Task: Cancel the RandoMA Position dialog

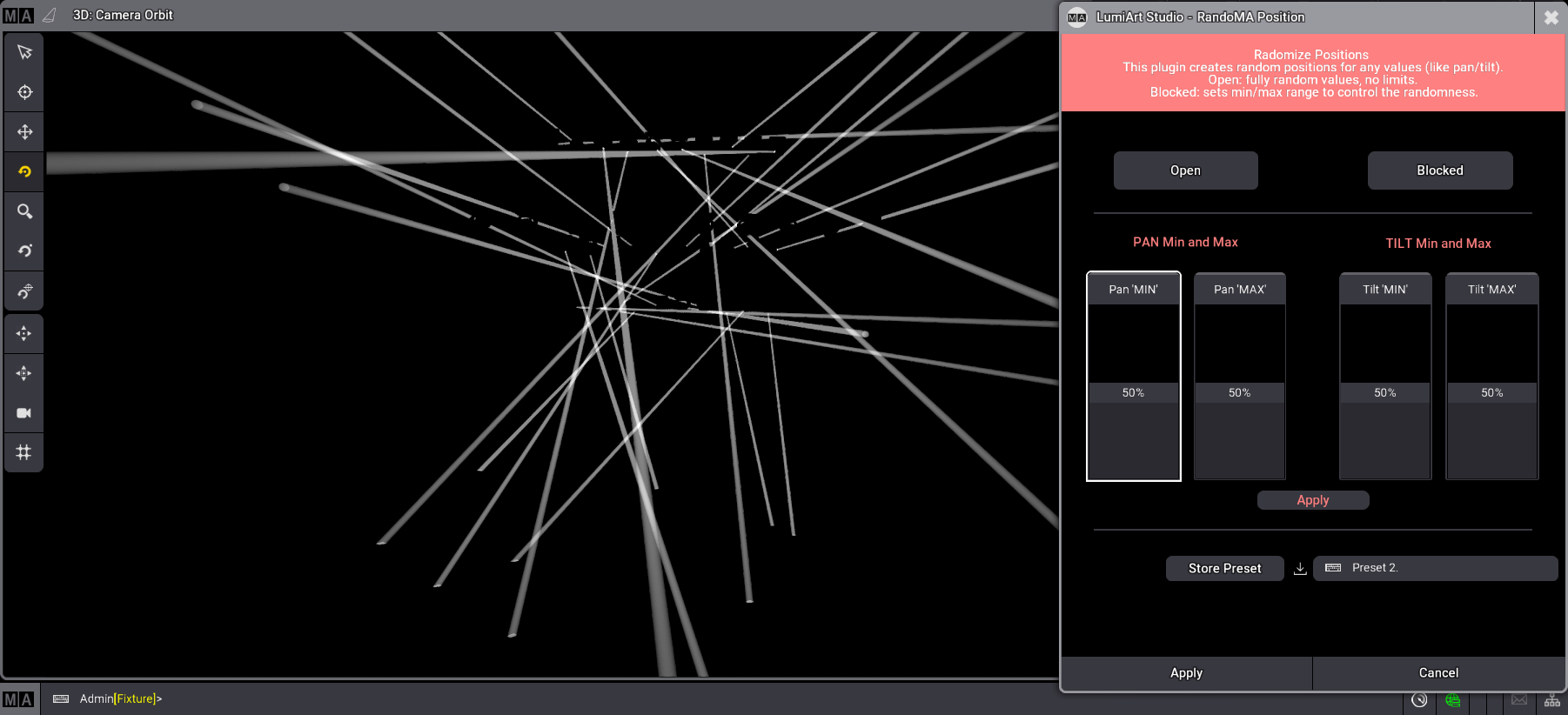Action: click(1438, 673)
